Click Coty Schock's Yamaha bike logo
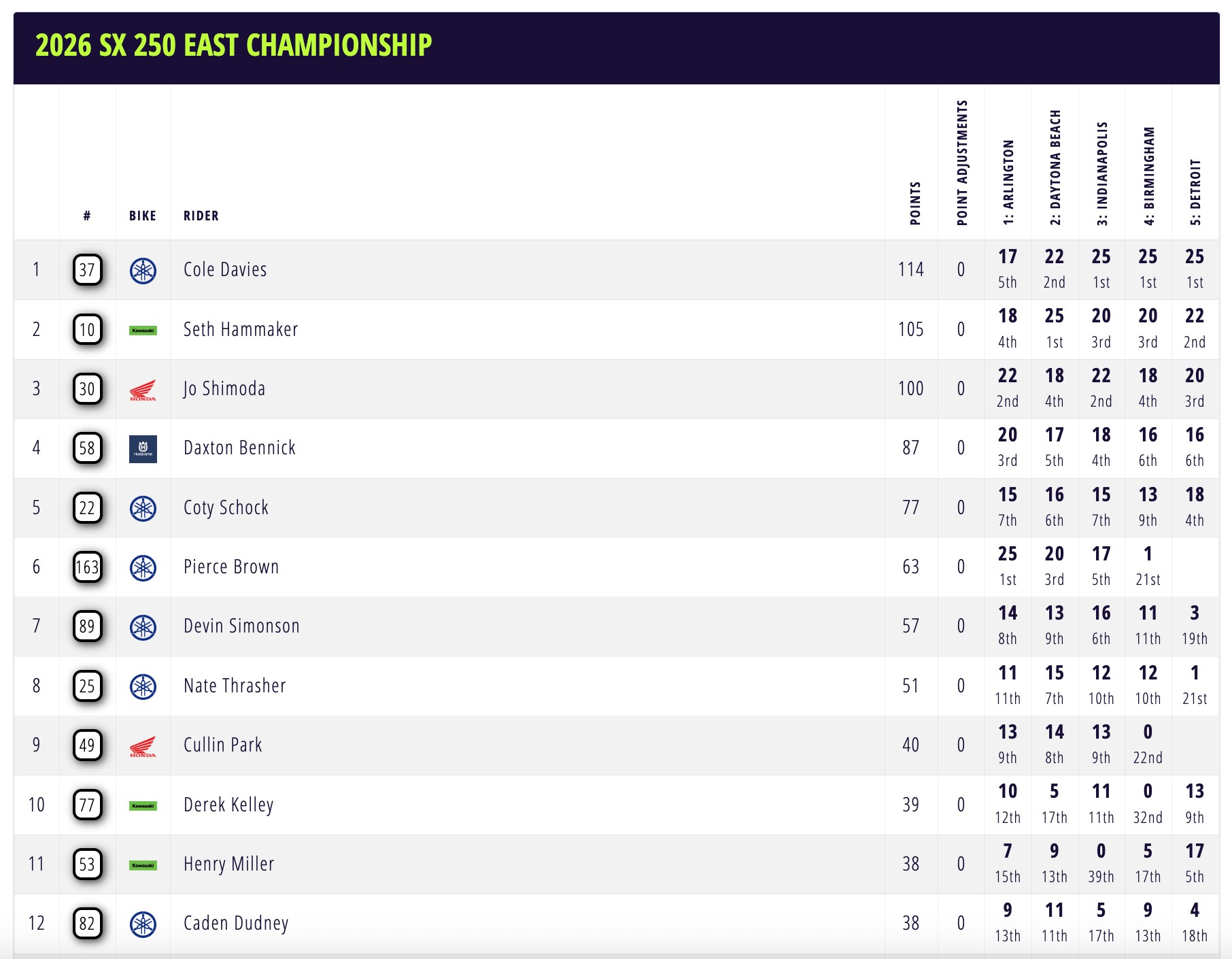Image resolution: width=1232 pixels, height=959 pixels. pos(143,508)
